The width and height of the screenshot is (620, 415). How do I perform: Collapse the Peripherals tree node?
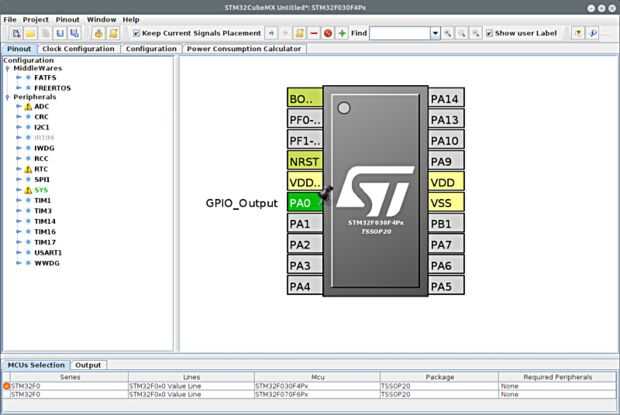pyautogui.click(x=7, y=97)
